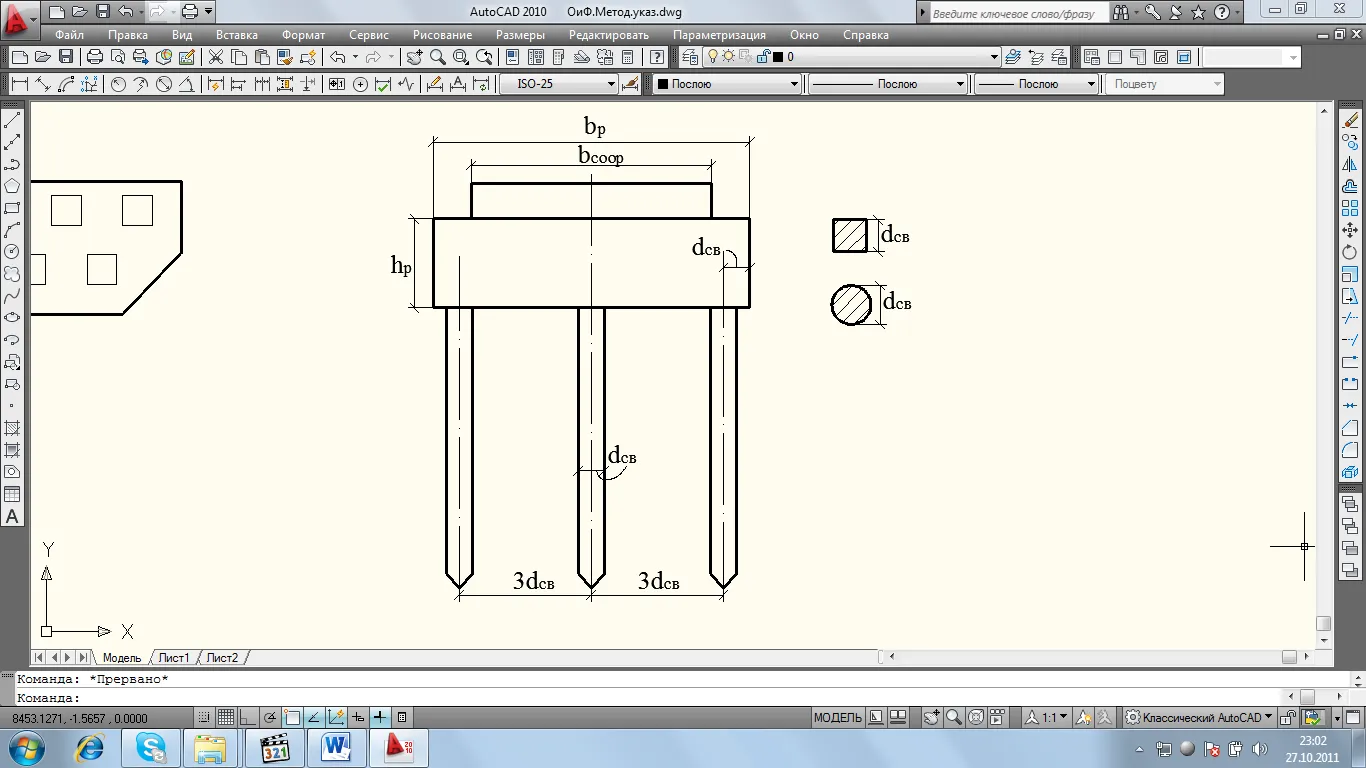
Task: Open Skype from the taskbar
Action: point(152,748)
